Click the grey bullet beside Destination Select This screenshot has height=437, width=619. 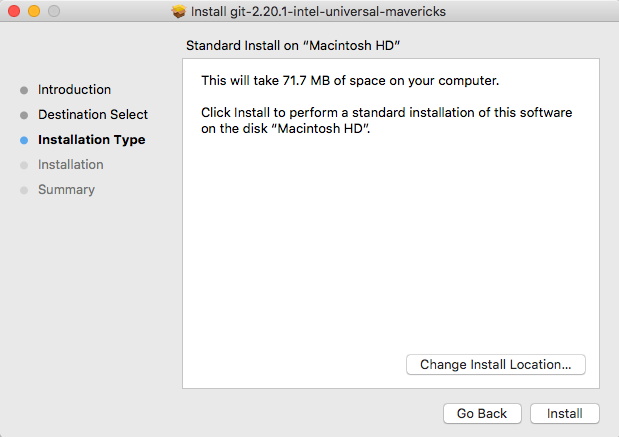tap(24, 115)
